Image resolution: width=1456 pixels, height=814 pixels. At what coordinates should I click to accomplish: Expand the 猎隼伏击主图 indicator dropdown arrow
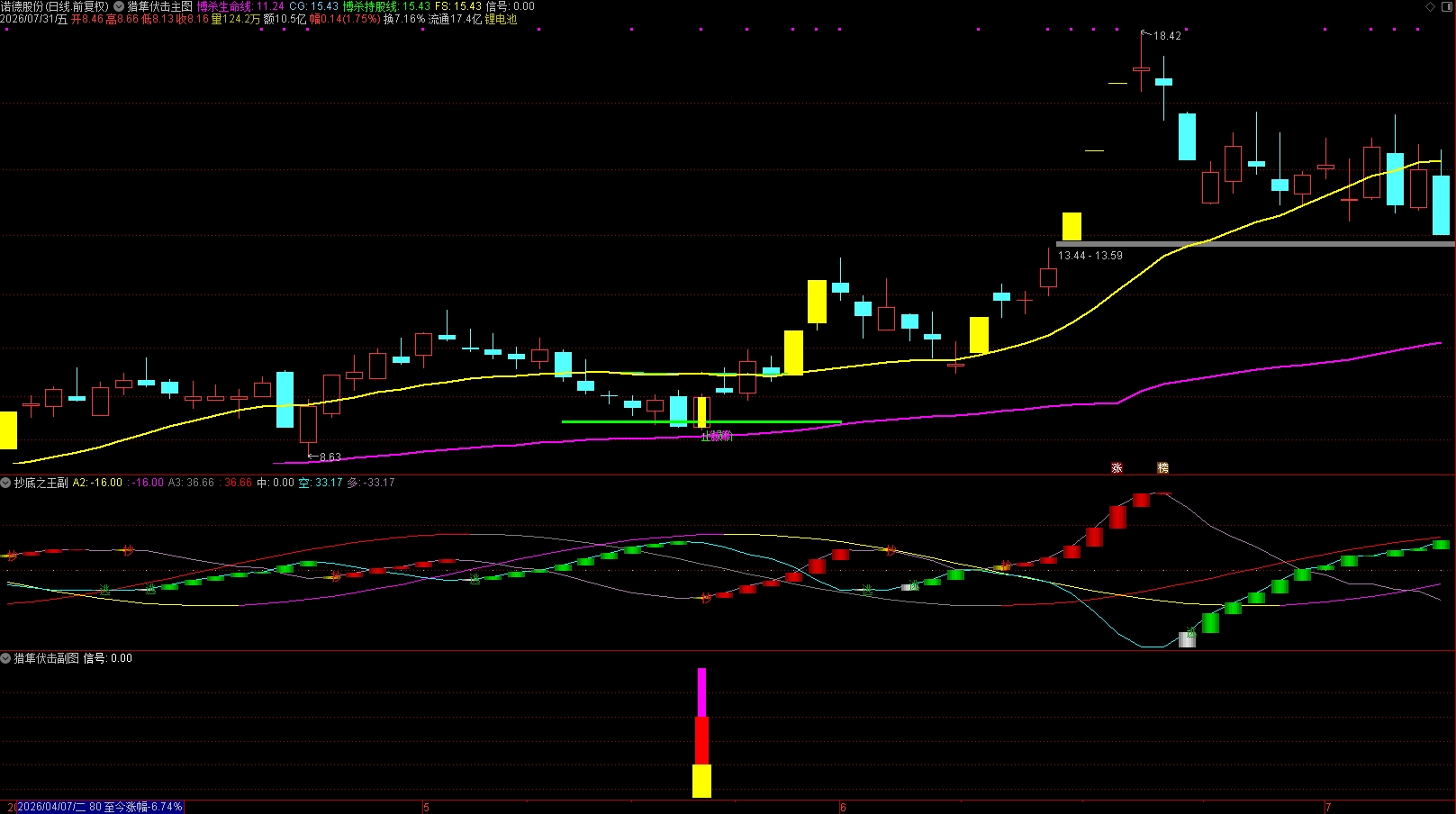point(119,6)
